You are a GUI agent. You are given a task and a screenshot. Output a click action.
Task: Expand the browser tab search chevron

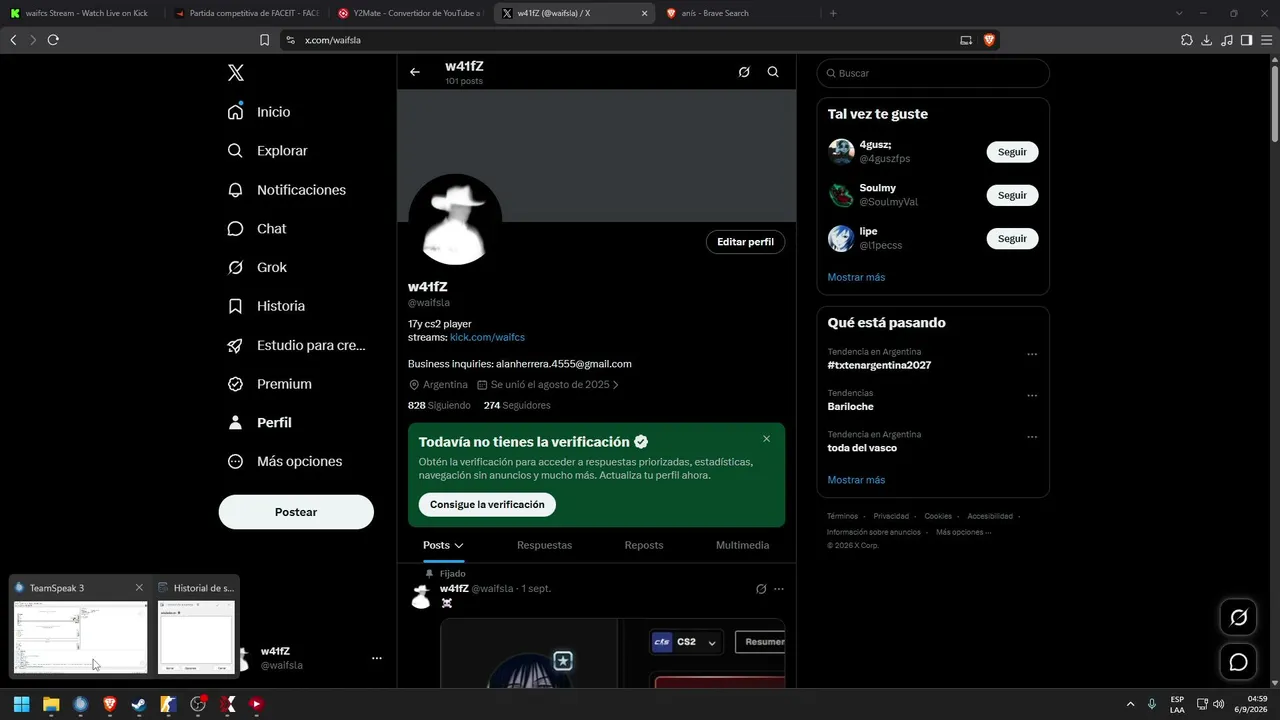pos(1179,13)
